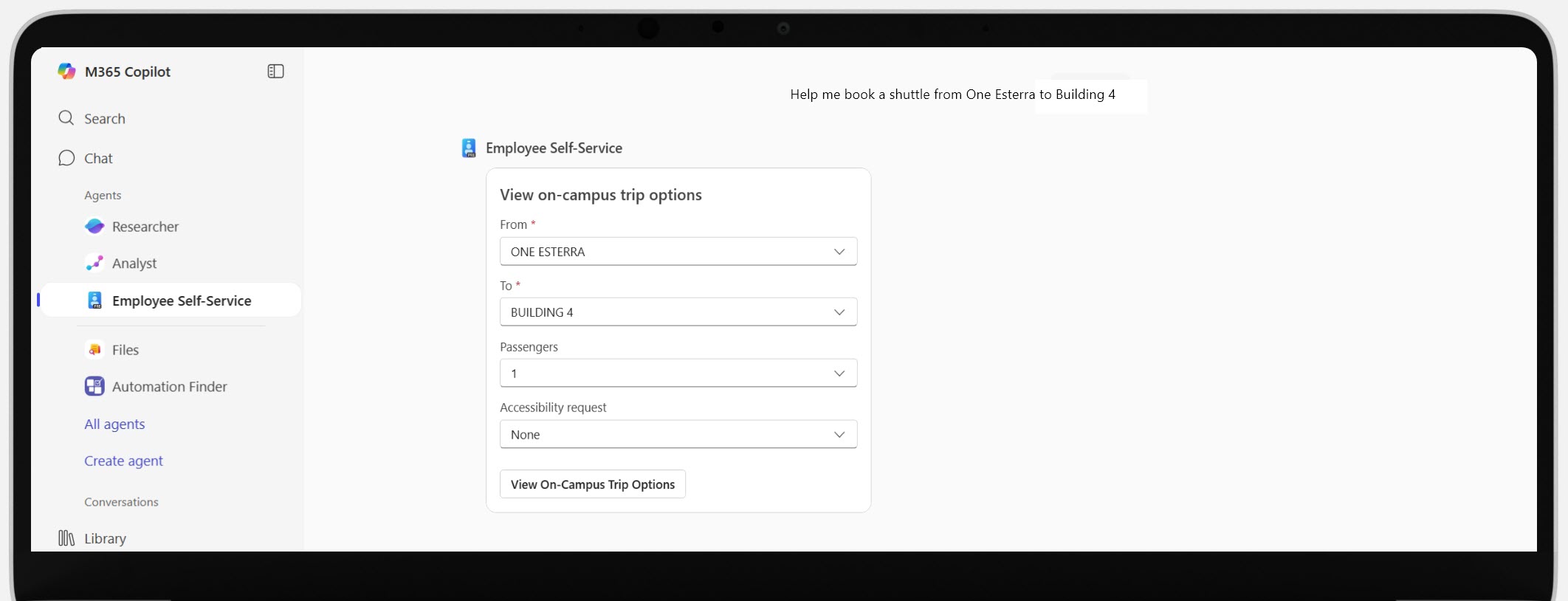1568x601 pixels.
Task: Click the Employee Self-Service header label
Action: pyautogui.click(x=554, y=148)
